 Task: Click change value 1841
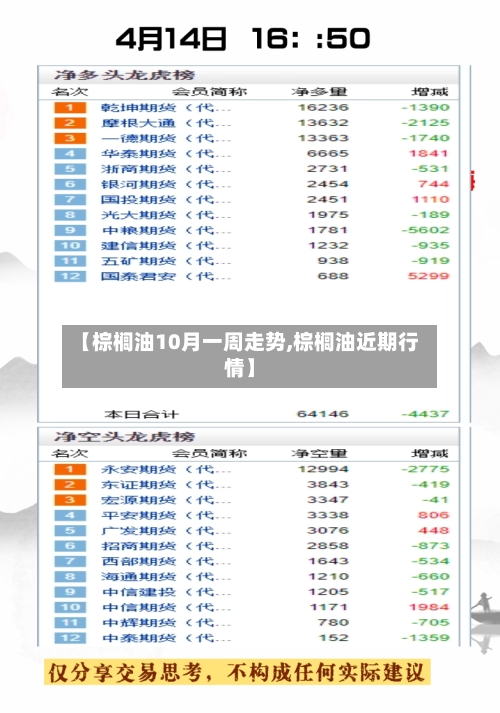tap(429, 153)
